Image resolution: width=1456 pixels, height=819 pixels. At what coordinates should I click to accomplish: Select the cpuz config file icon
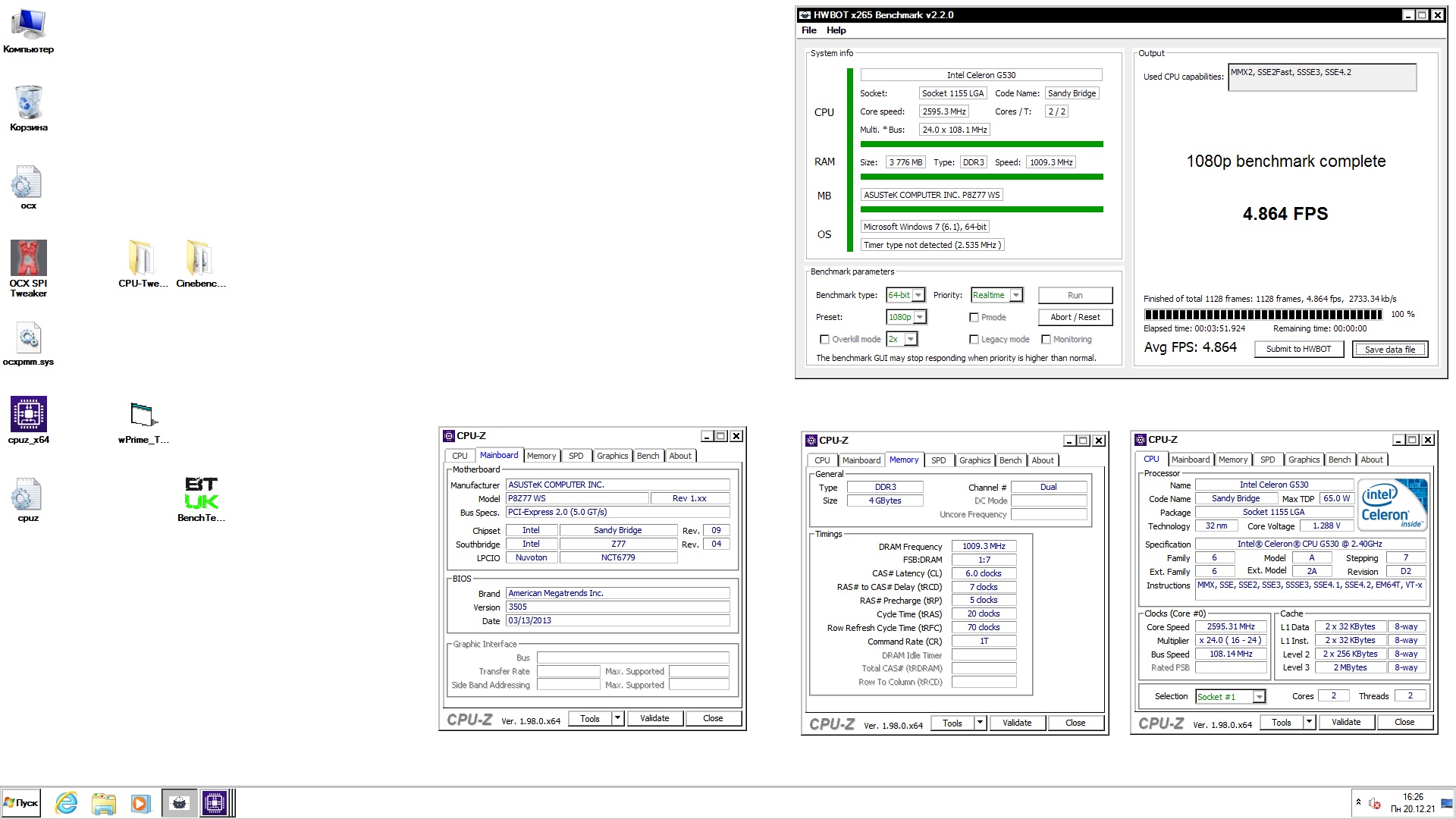coord(28,500)
